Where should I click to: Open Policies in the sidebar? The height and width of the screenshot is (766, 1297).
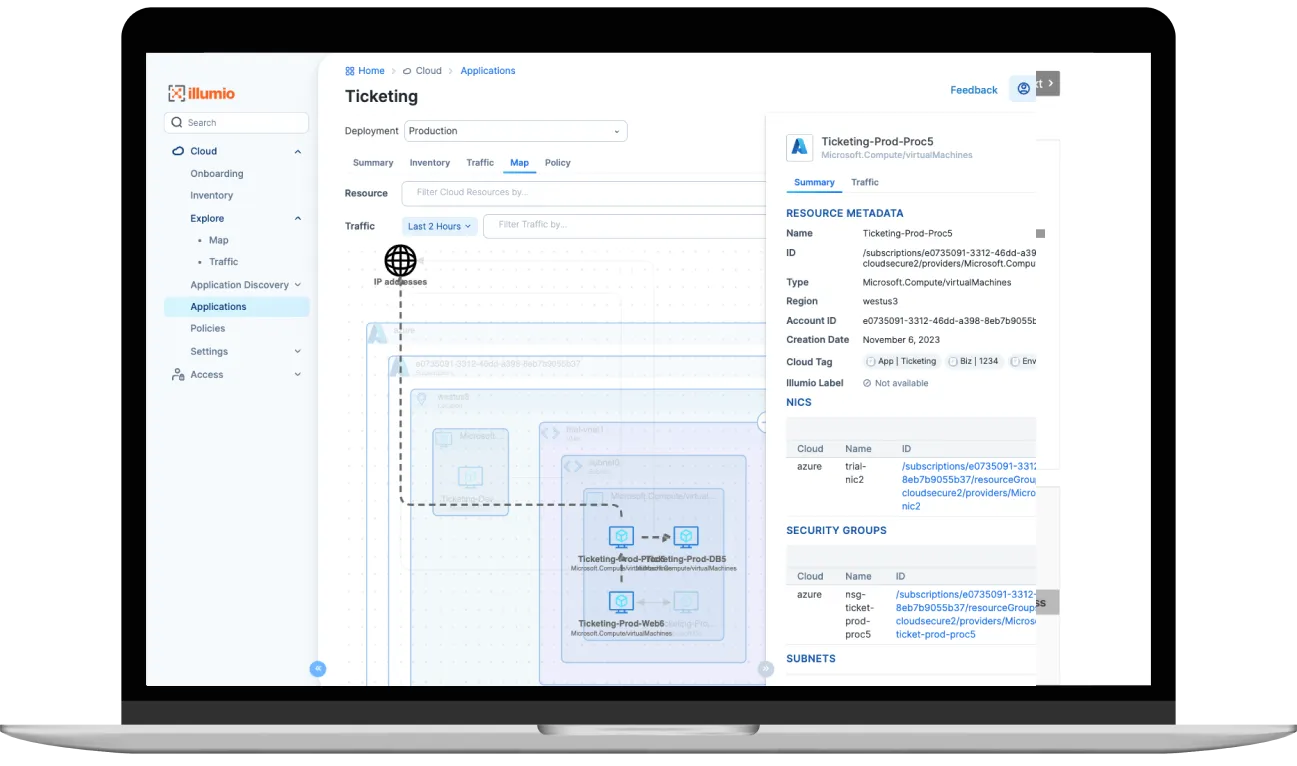(x=208, y=328)
